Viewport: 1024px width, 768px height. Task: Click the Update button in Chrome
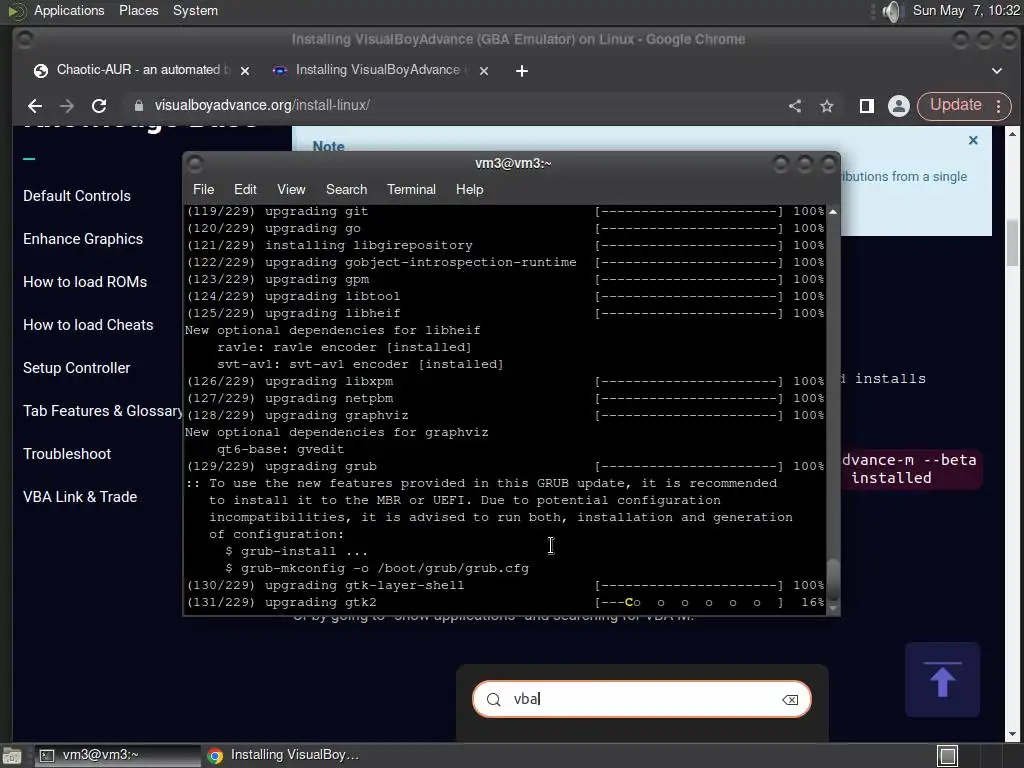pos(955,105)
